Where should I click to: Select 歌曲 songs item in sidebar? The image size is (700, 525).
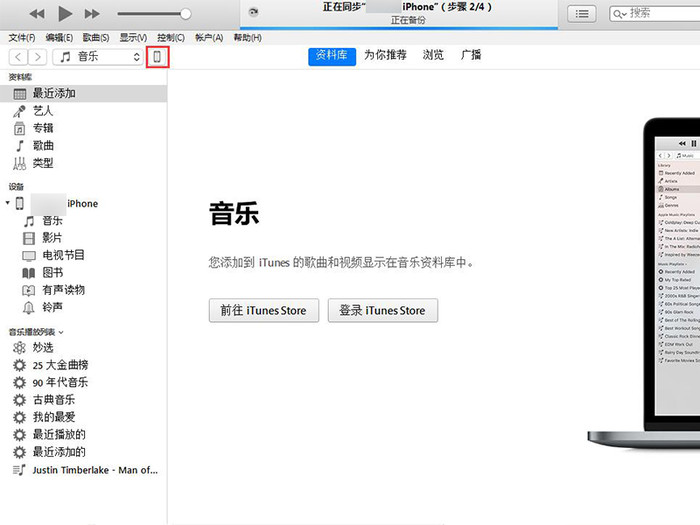point(83,146)
